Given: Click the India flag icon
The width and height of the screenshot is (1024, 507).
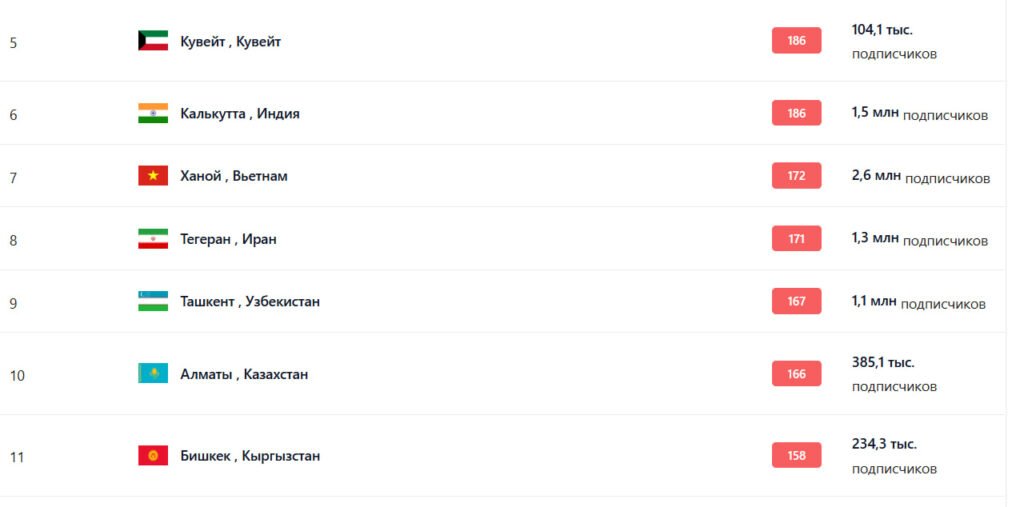Looking at the screenshot, I should 153,113.
